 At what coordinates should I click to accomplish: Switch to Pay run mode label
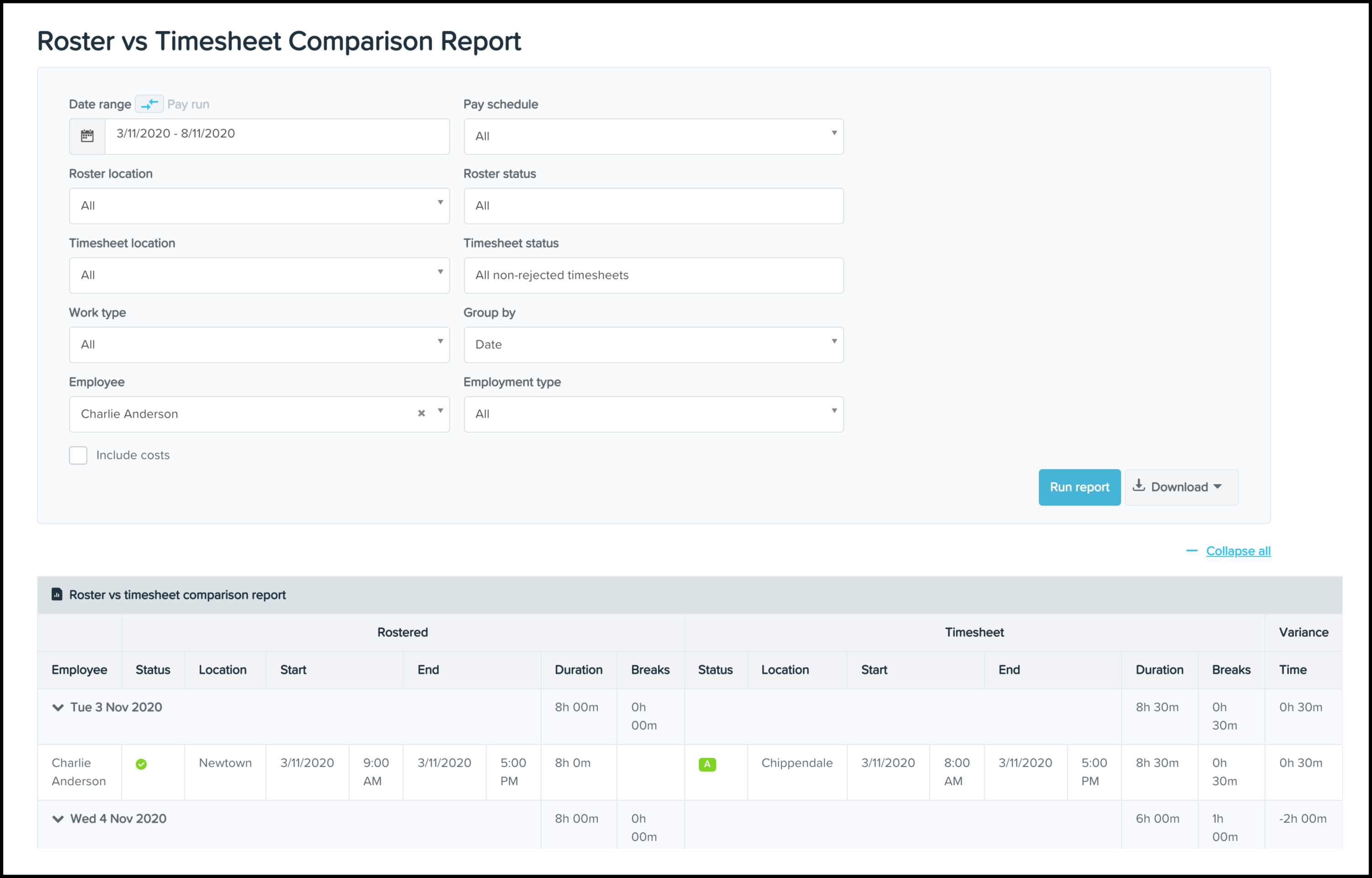(188, 104)
